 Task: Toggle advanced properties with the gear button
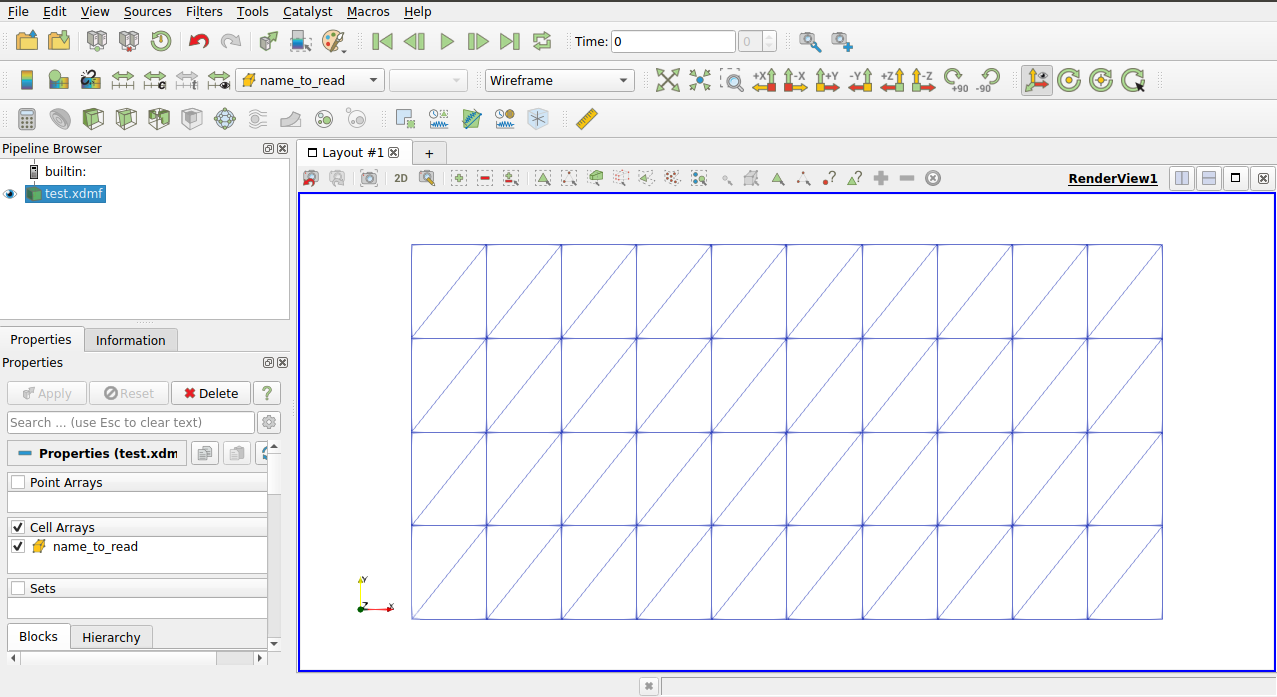click(268, 422)
